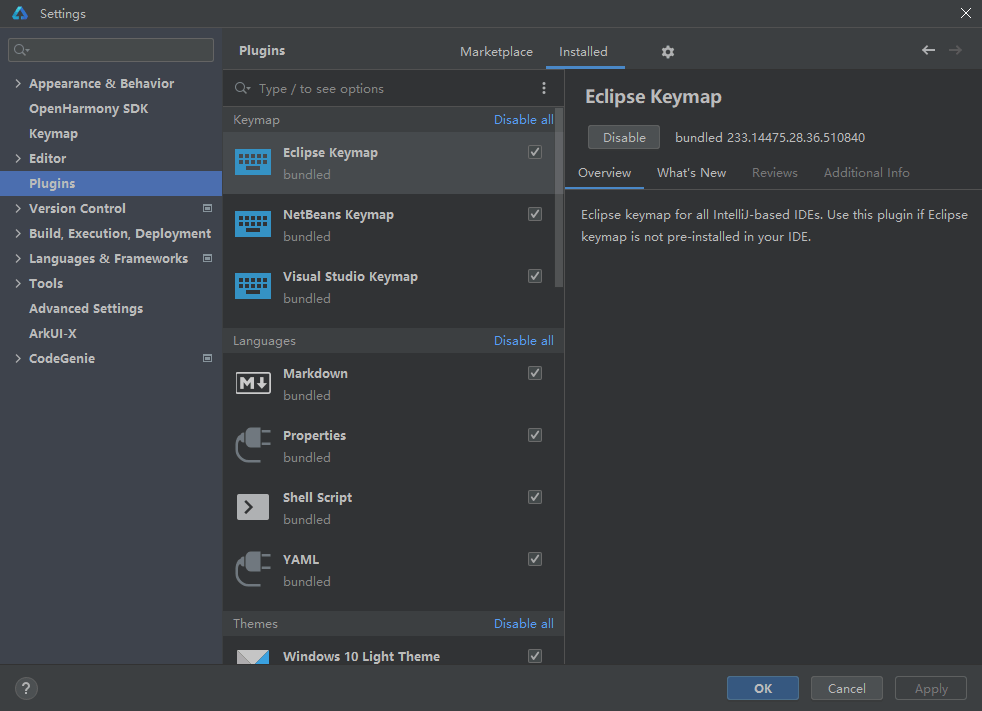Click the settings search magnifier icon

(21, 49)
